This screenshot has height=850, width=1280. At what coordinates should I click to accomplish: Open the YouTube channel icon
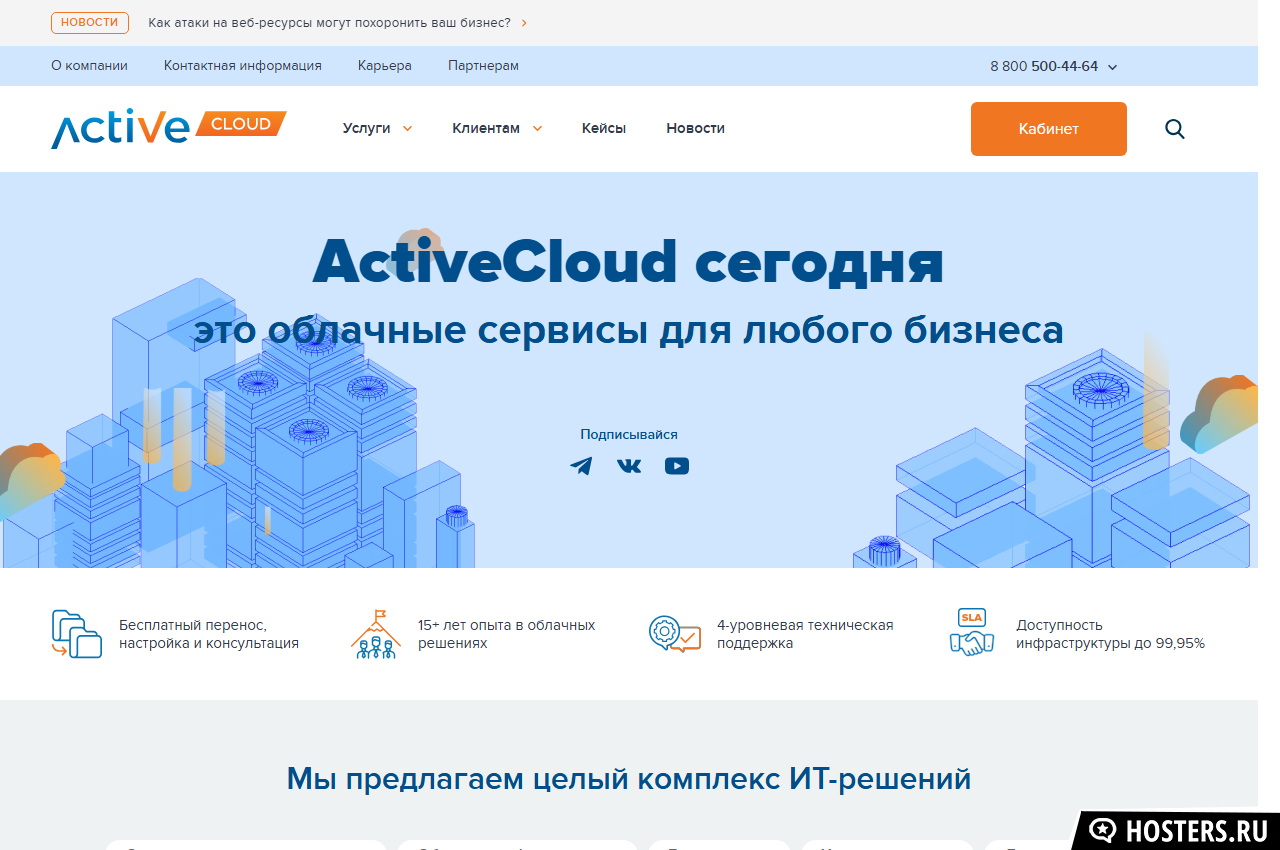[x=677, y=466]
